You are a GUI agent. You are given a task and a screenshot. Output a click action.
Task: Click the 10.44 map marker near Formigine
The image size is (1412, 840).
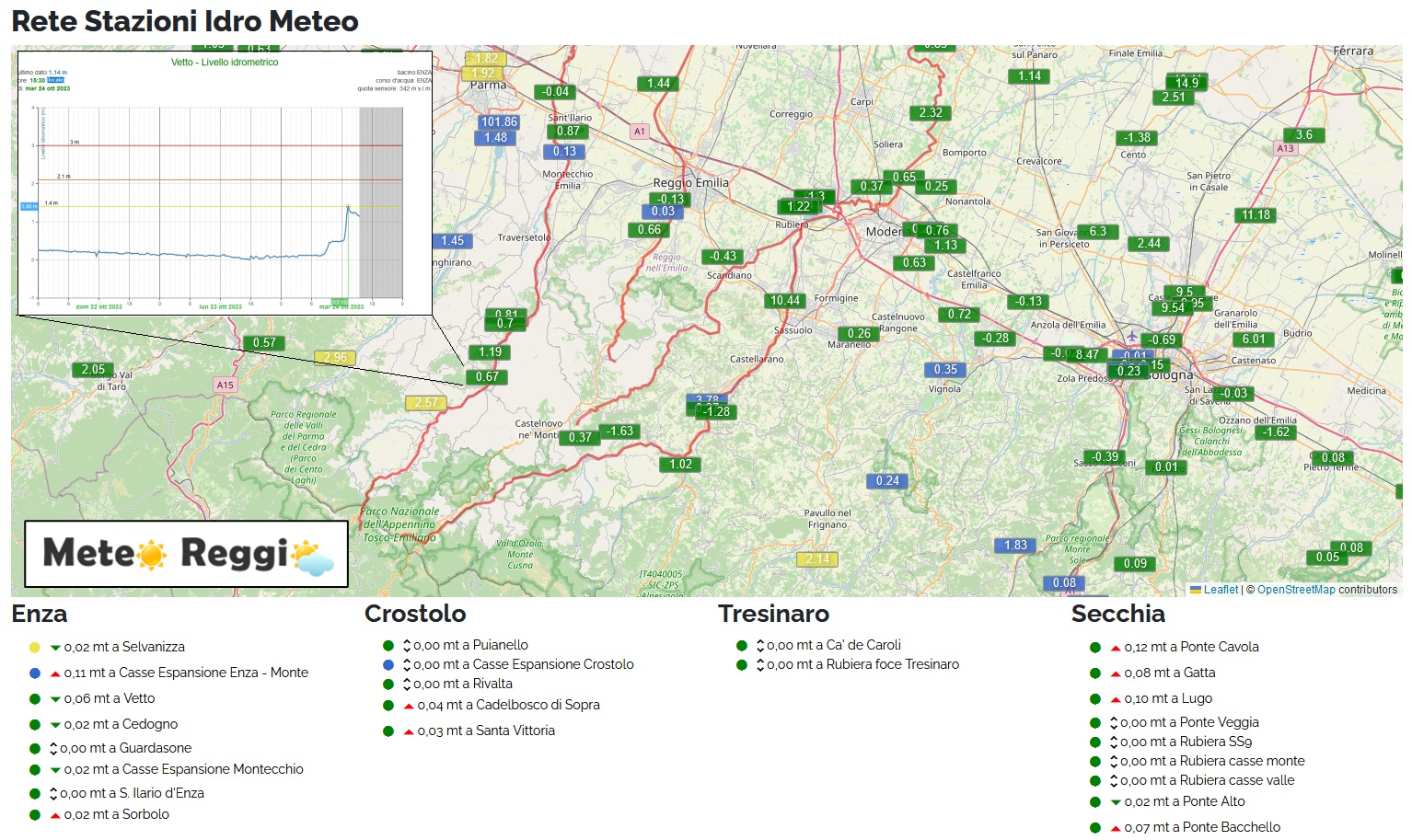[785, 301]
